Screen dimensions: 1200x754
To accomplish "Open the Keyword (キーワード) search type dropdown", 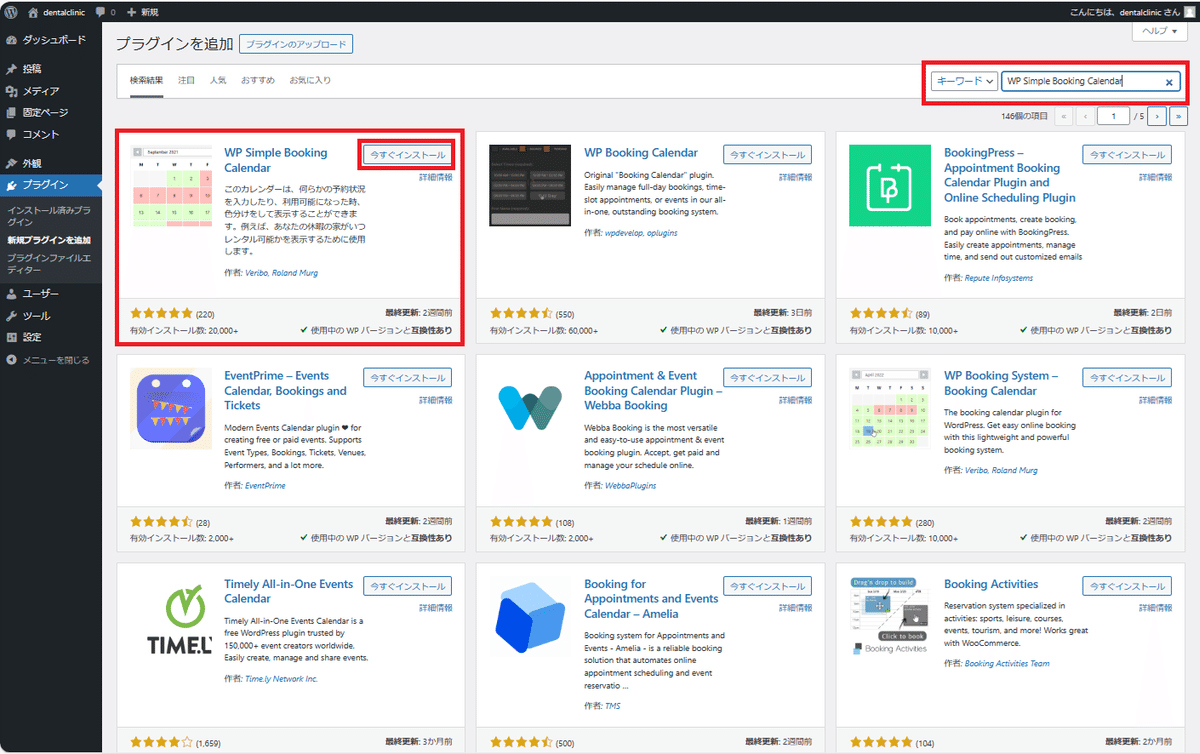I will click(x=964, y=82).
